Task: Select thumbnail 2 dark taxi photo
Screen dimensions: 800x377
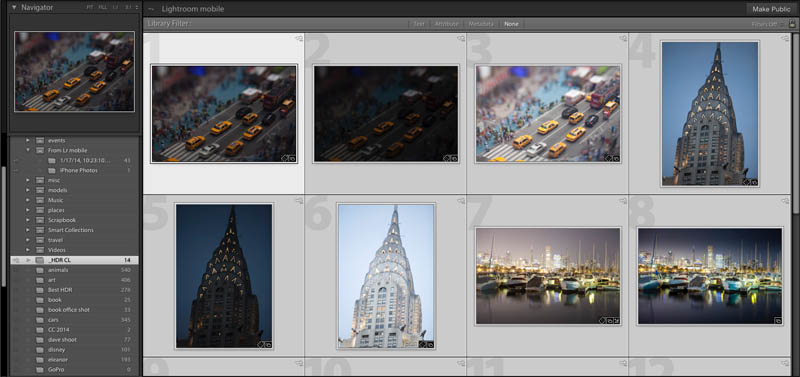Action: [386, 114]
